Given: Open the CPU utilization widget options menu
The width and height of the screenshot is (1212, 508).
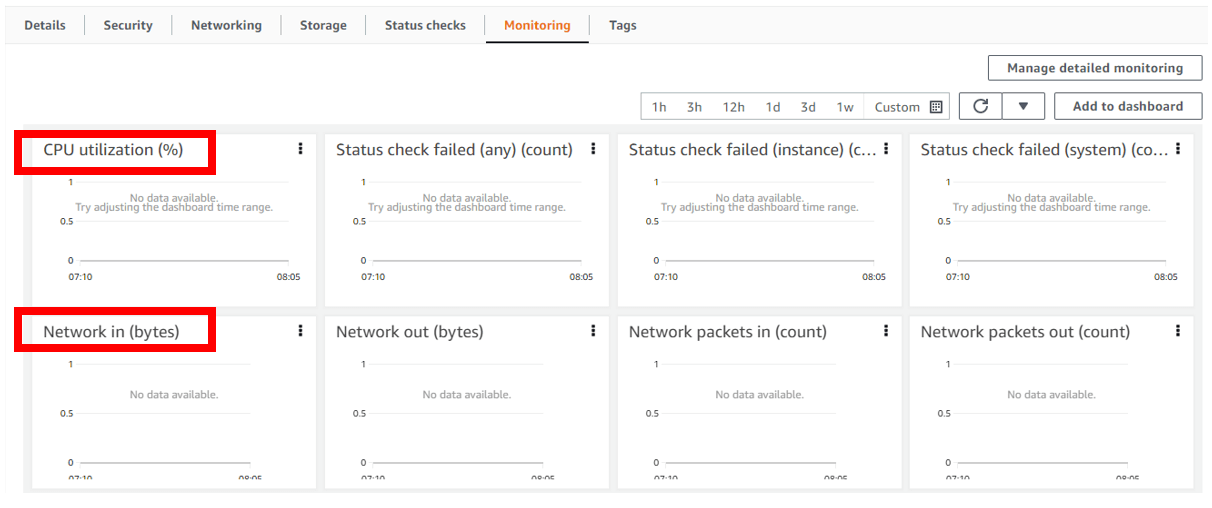Looking at the screenshot, I should [300, 149].
